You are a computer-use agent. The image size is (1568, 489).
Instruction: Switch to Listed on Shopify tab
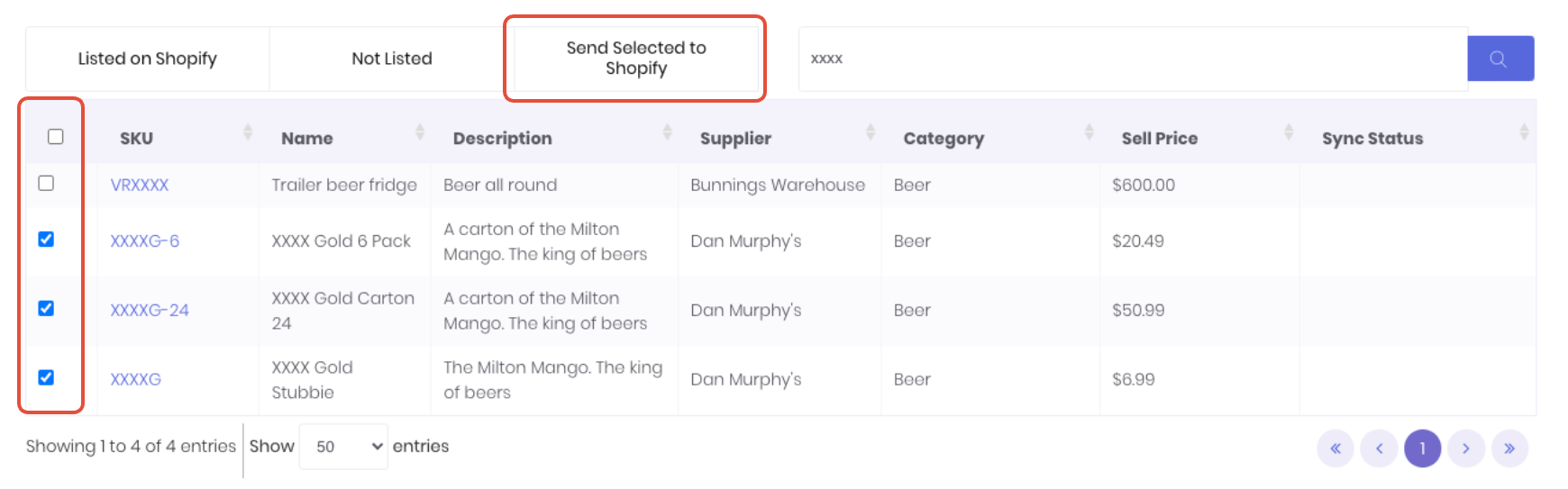point(148,59)
